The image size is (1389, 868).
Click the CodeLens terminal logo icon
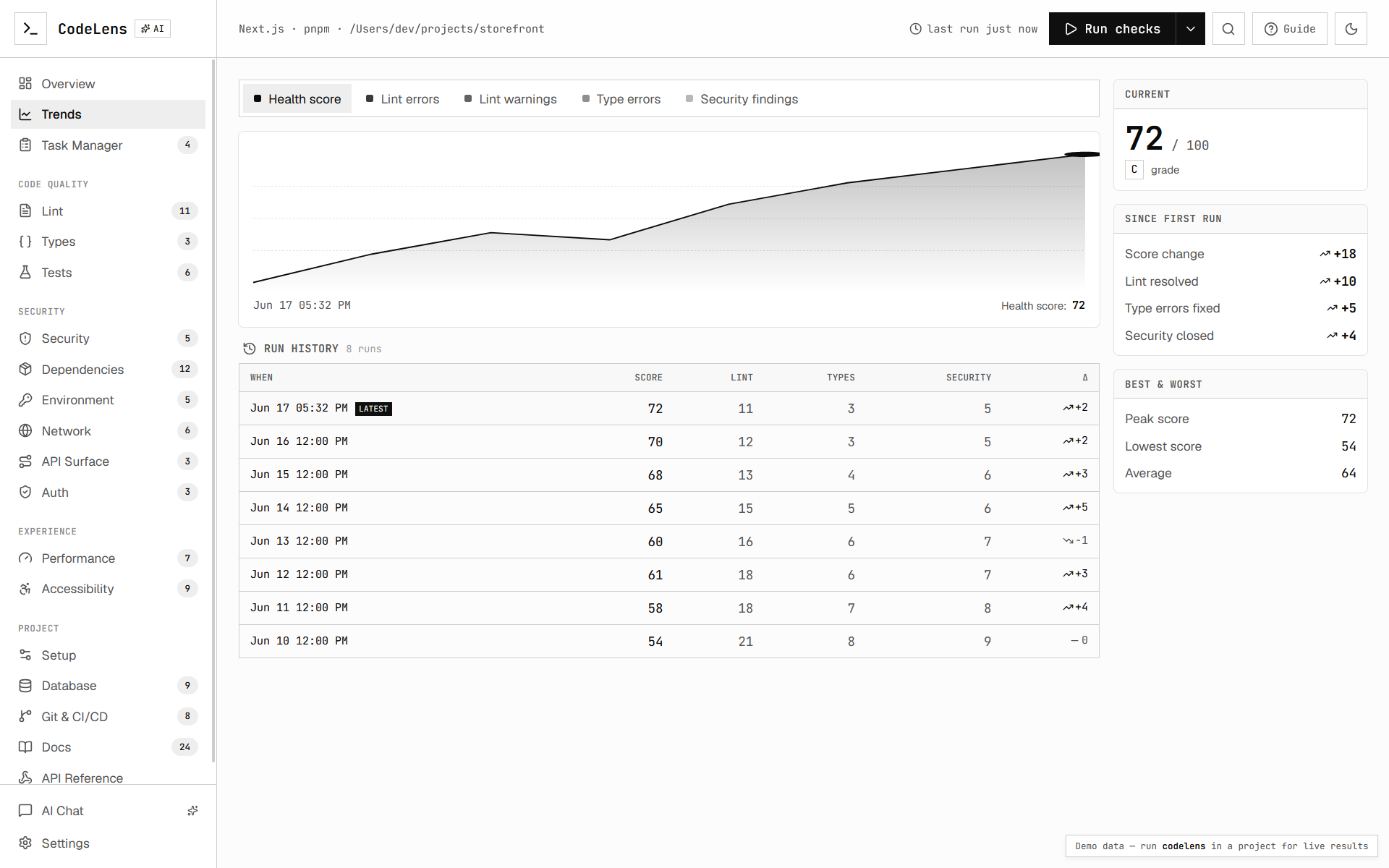[x=30, y=29]
